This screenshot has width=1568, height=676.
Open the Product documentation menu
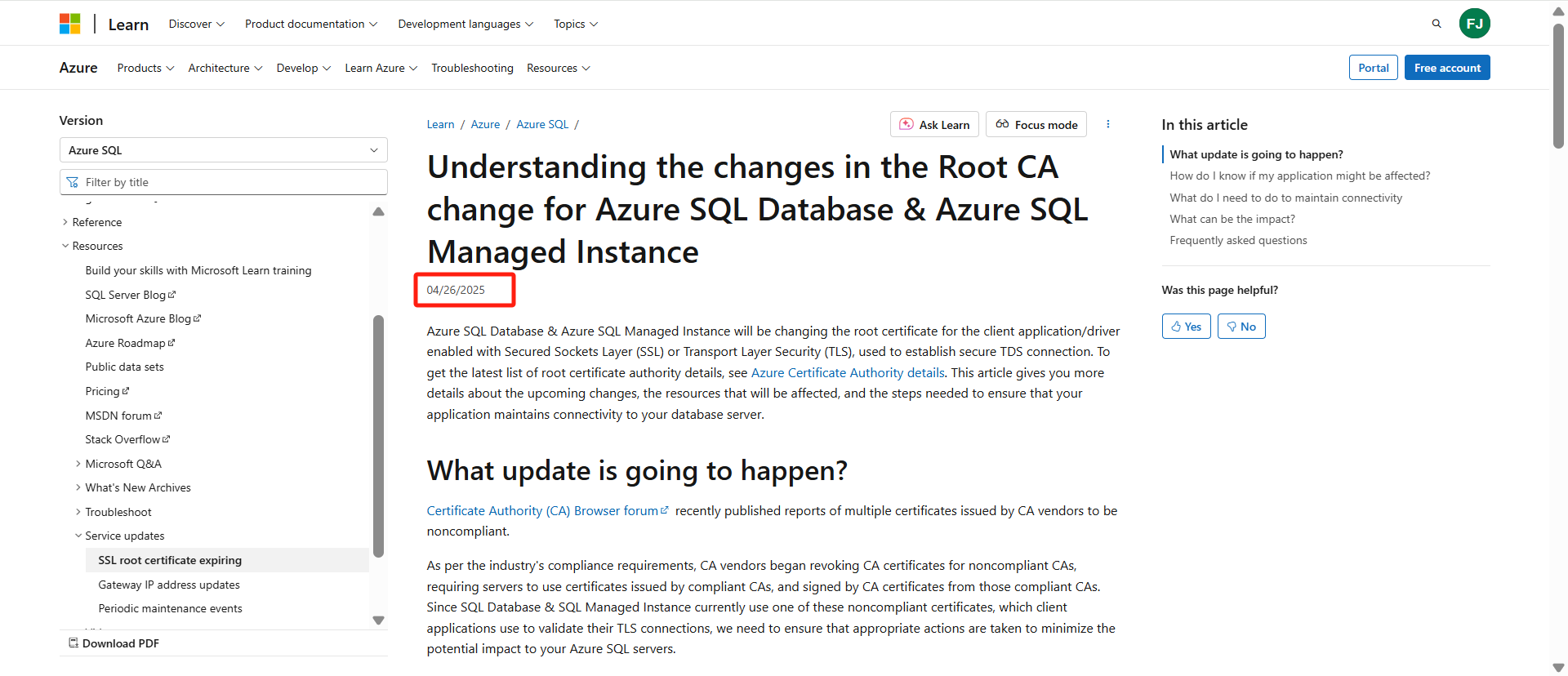click(311, 24)
